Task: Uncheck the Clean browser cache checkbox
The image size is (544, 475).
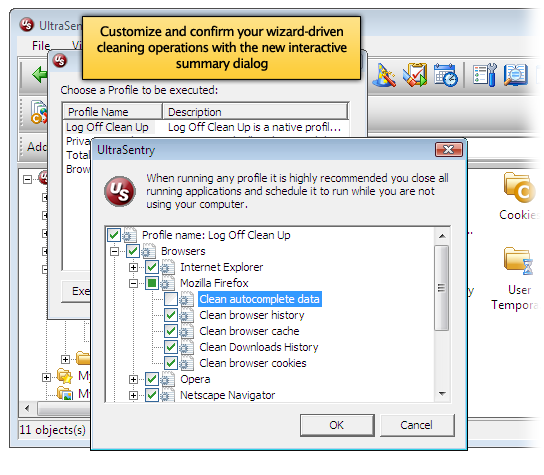Action: [171, 331]
